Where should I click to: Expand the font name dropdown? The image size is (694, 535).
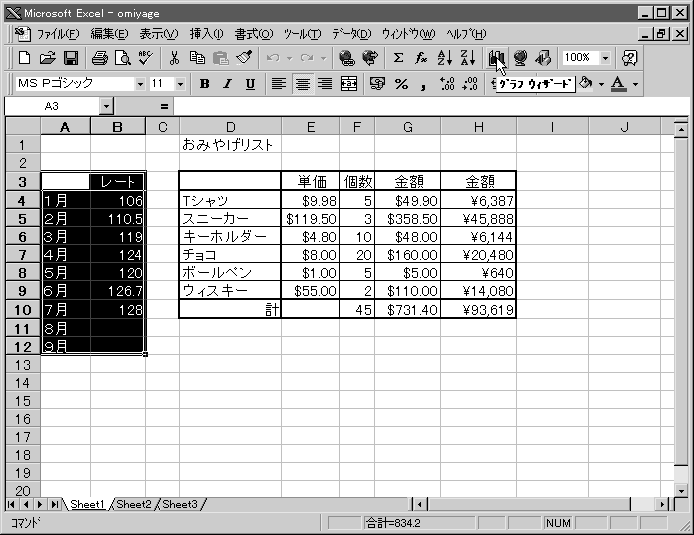tap(140, 84)
